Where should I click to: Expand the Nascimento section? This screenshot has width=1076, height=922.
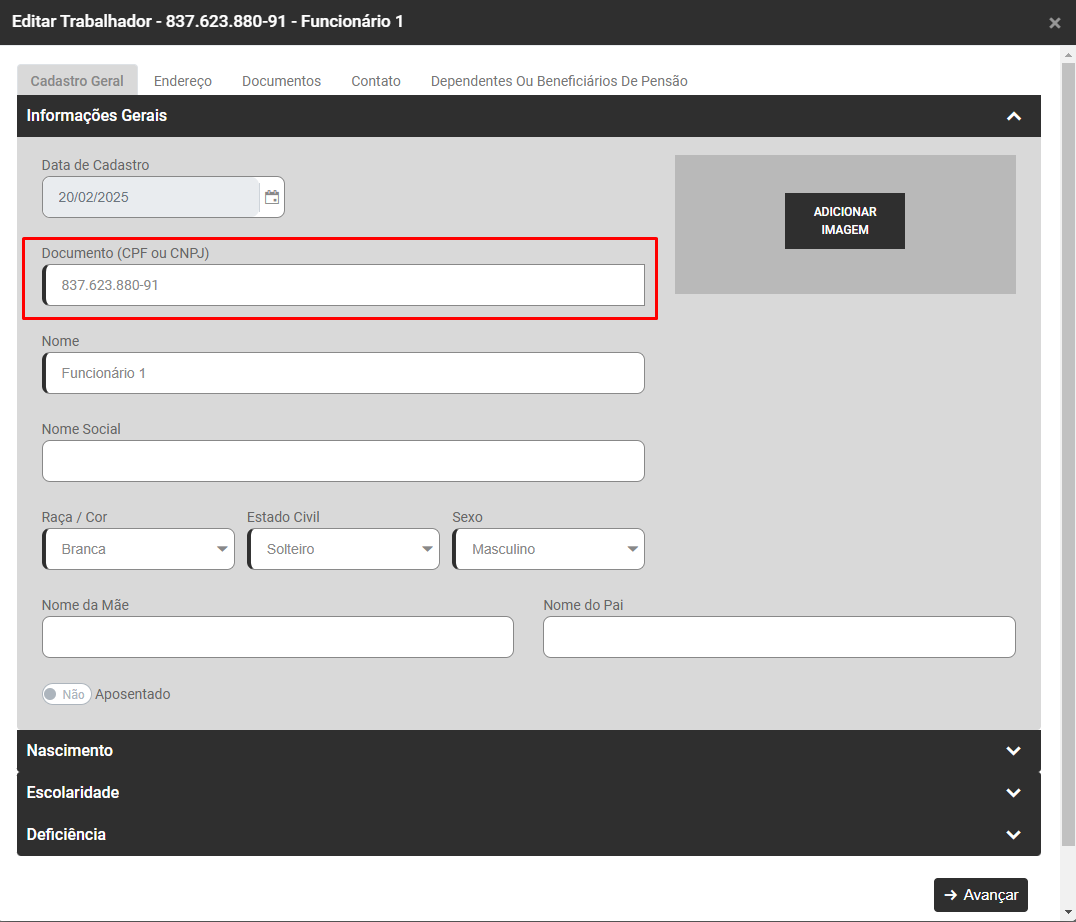point(1013,751)
